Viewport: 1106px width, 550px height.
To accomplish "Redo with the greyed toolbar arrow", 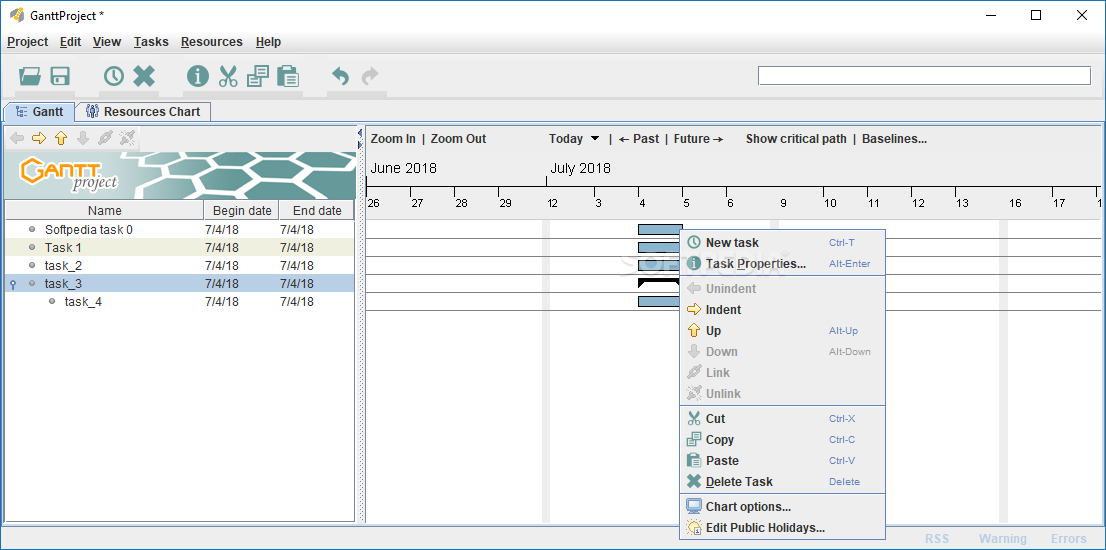I will pyautogui.click(x=370, y=76).
